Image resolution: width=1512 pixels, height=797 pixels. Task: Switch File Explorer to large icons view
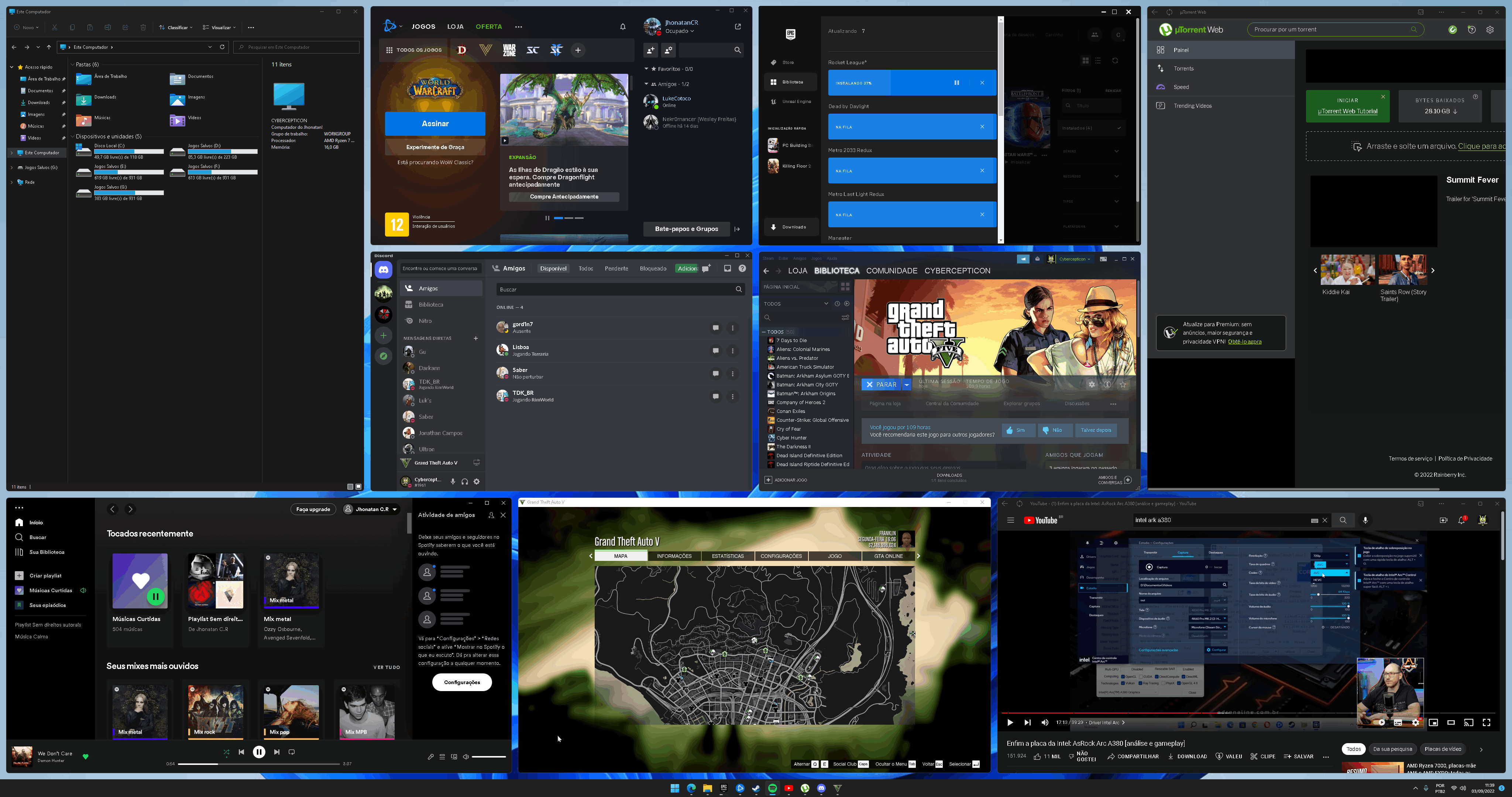click(x=359, y=487)
